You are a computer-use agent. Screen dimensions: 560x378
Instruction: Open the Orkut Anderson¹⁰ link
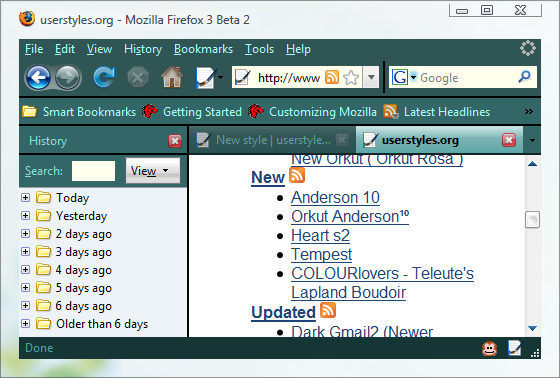[350, 217]
